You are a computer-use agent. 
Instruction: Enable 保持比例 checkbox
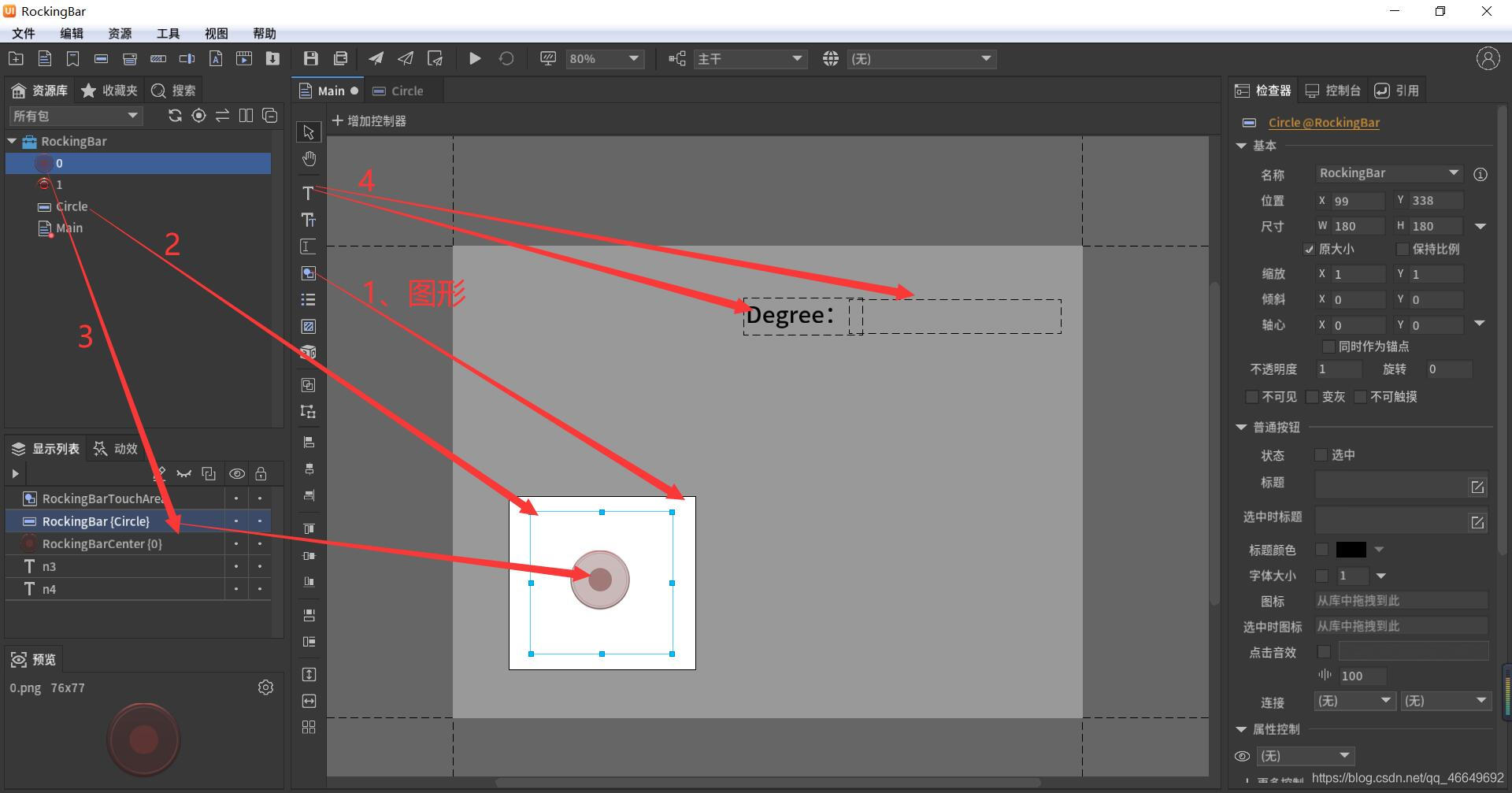click(x=1403, y=249)
